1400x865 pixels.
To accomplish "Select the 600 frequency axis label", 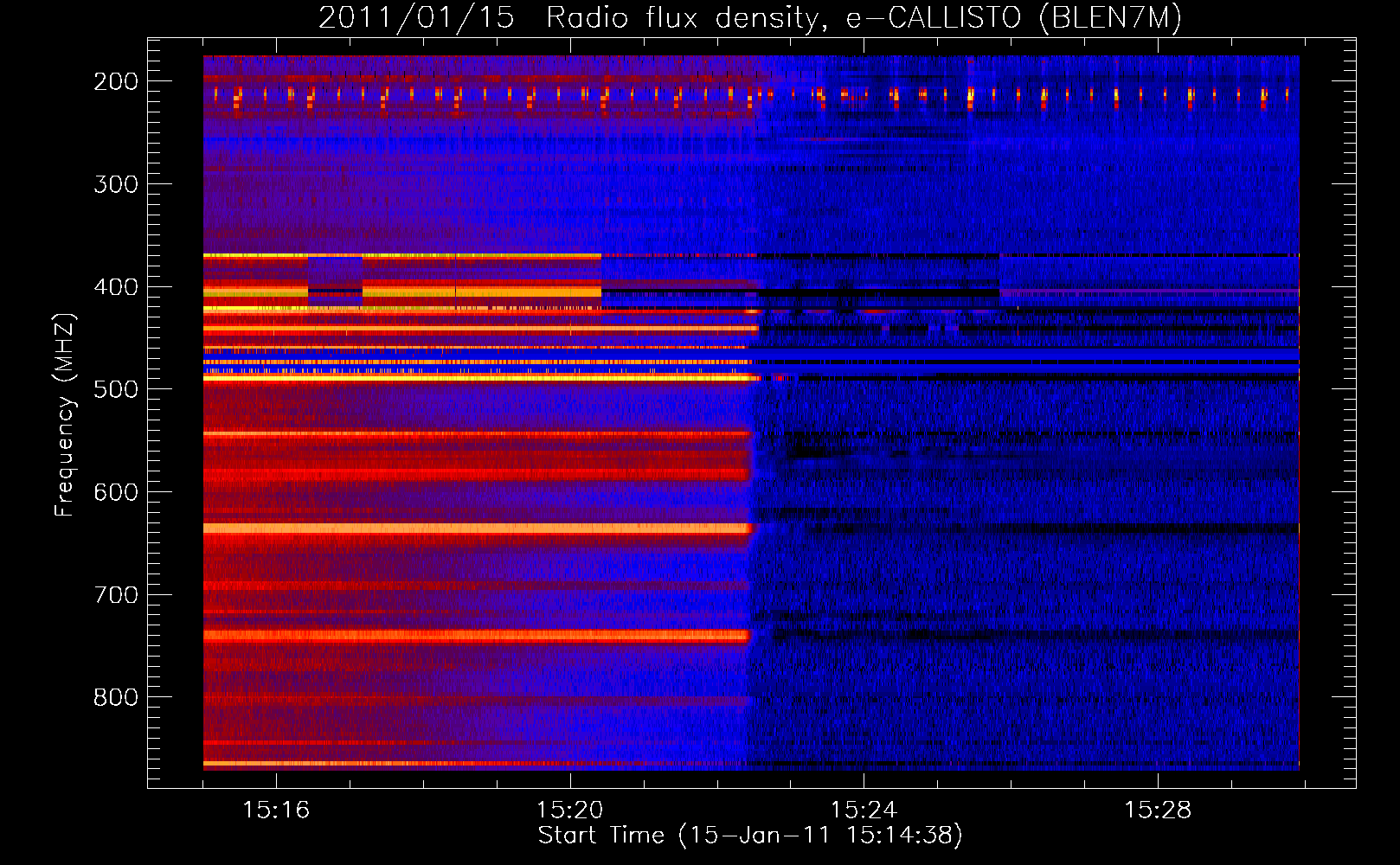I will (x=116, y=492).
